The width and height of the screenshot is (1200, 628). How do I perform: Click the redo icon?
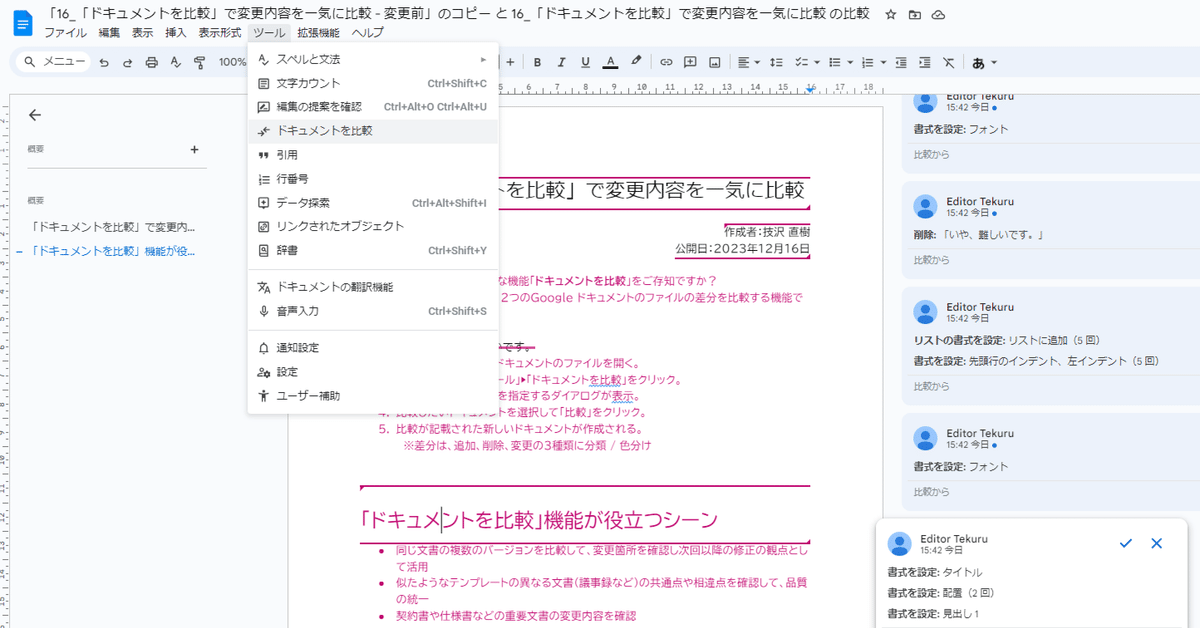click(x=127, y=62)
